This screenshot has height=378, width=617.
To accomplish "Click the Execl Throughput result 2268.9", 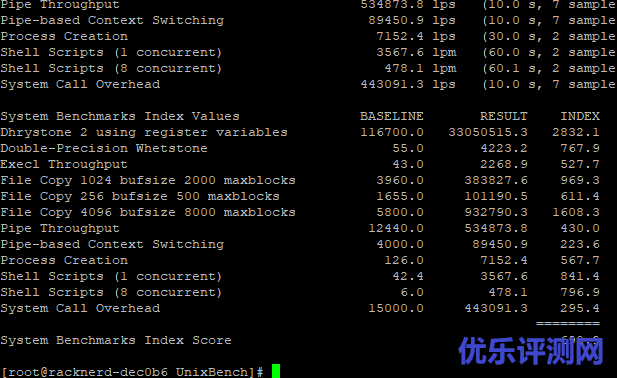I will pos(504,164).
